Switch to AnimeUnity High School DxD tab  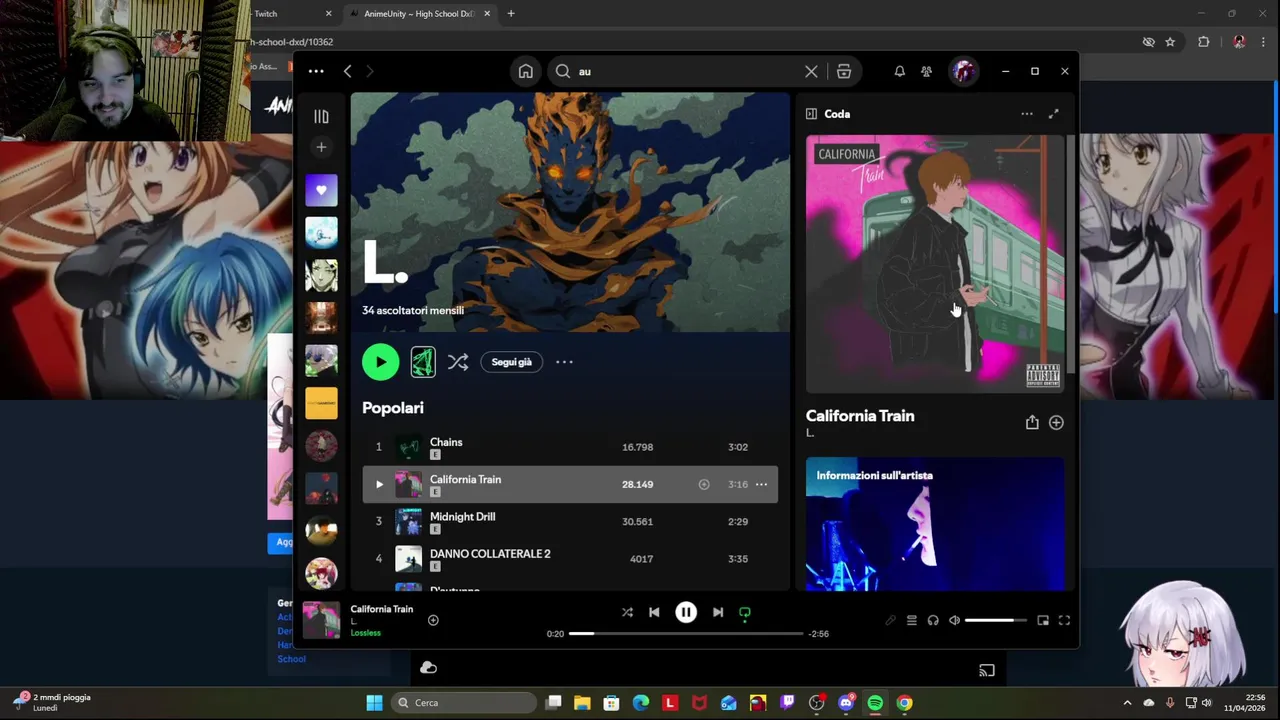pos(418,14)
